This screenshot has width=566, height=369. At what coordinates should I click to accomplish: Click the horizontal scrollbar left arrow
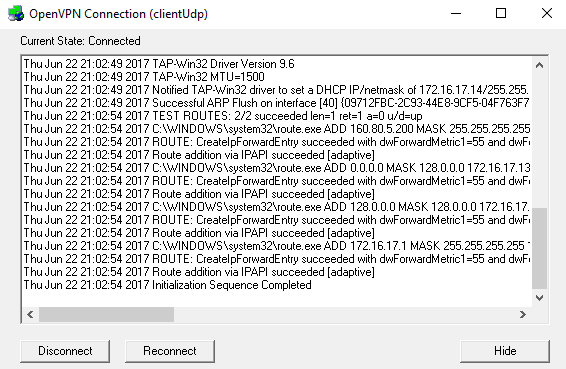coord(30,314)
